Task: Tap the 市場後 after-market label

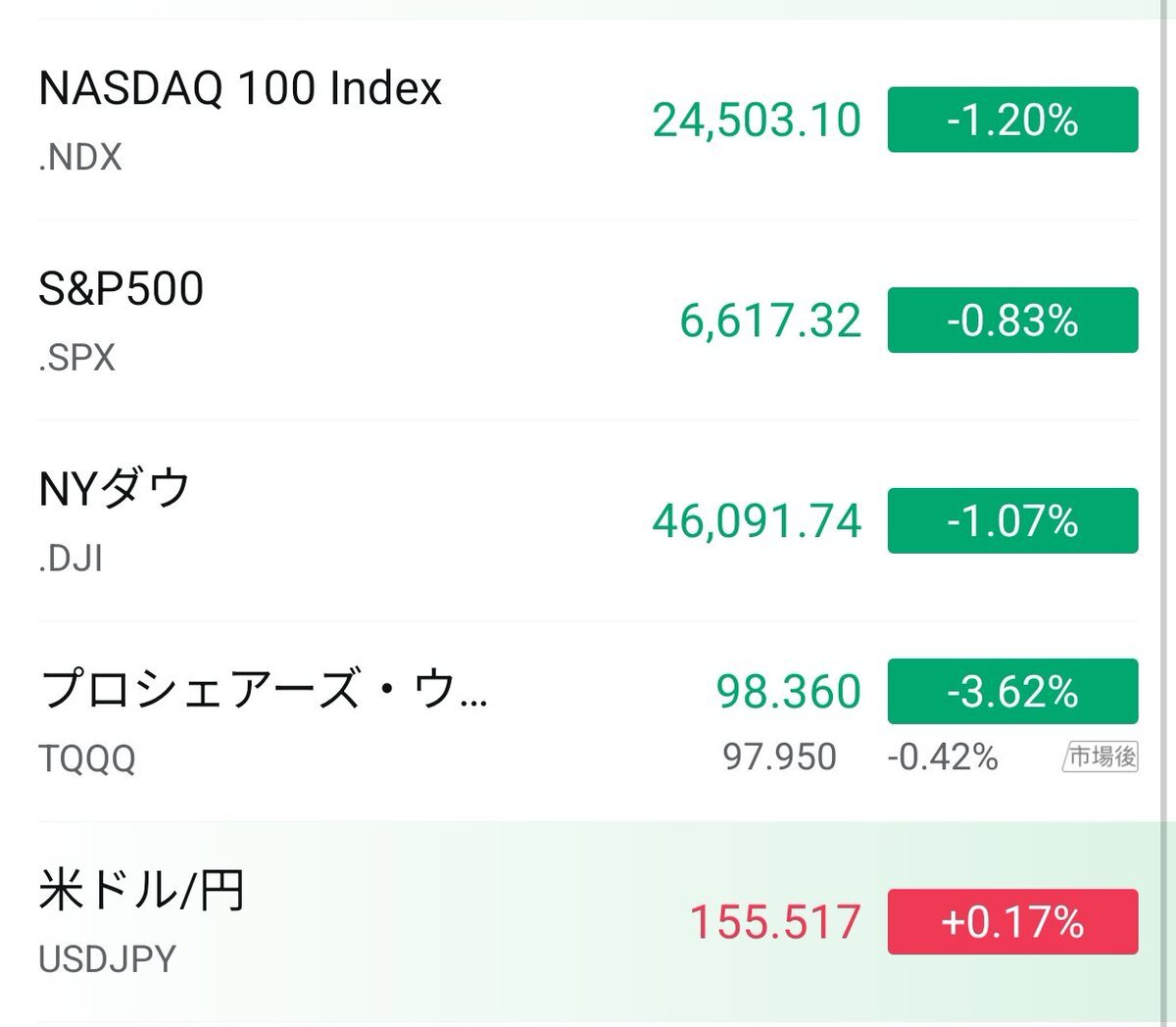Action: point(1101,757)
